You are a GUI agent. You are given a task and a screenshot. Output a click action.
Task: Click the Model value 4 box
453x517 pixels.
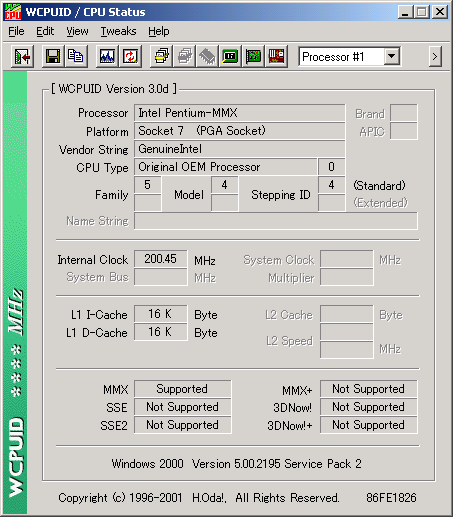point(225,185)
